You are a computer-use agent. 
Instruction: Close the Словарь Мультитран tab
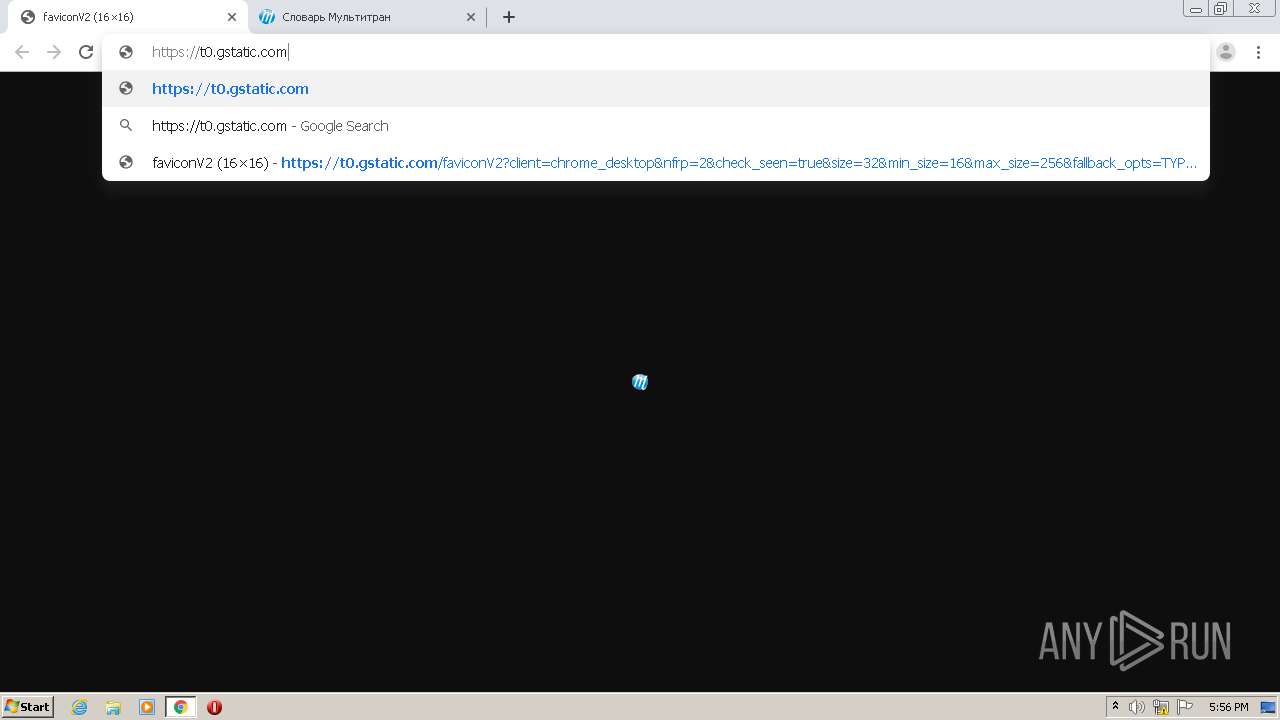point(471,17)
